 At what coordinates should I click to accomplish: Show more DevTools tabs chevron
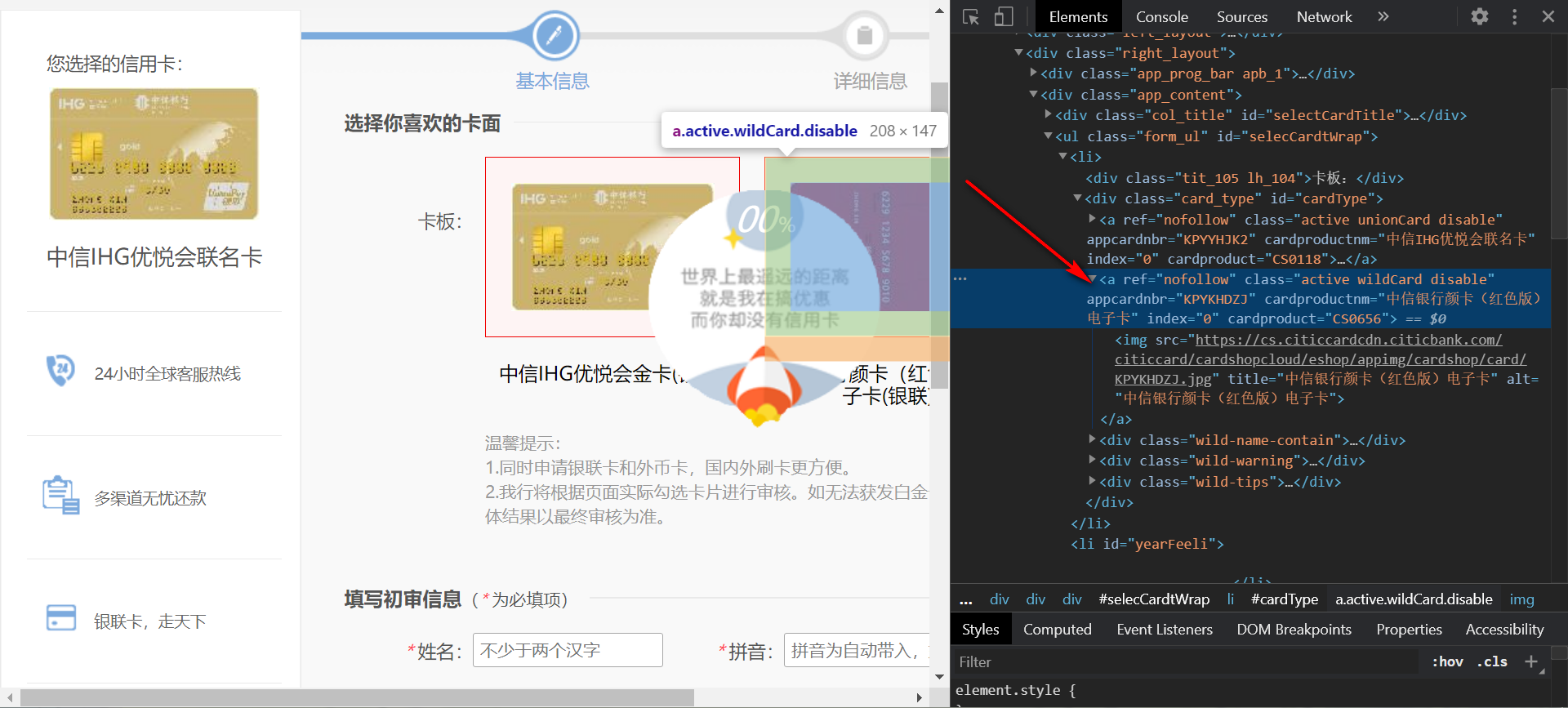1383,17
